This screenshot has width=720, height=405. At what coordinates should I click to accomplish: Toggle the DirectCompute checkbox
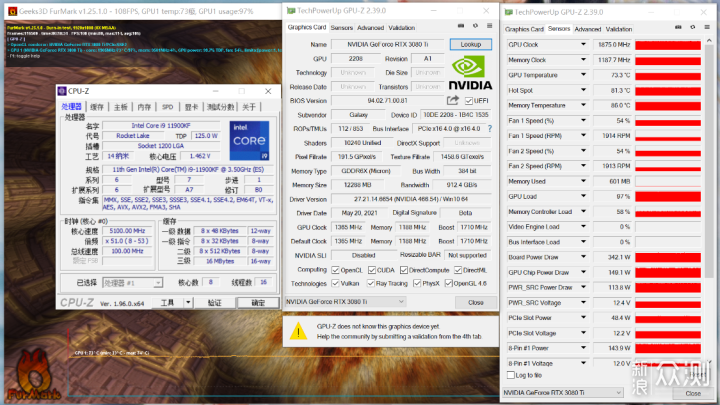(x=404, y=270)
